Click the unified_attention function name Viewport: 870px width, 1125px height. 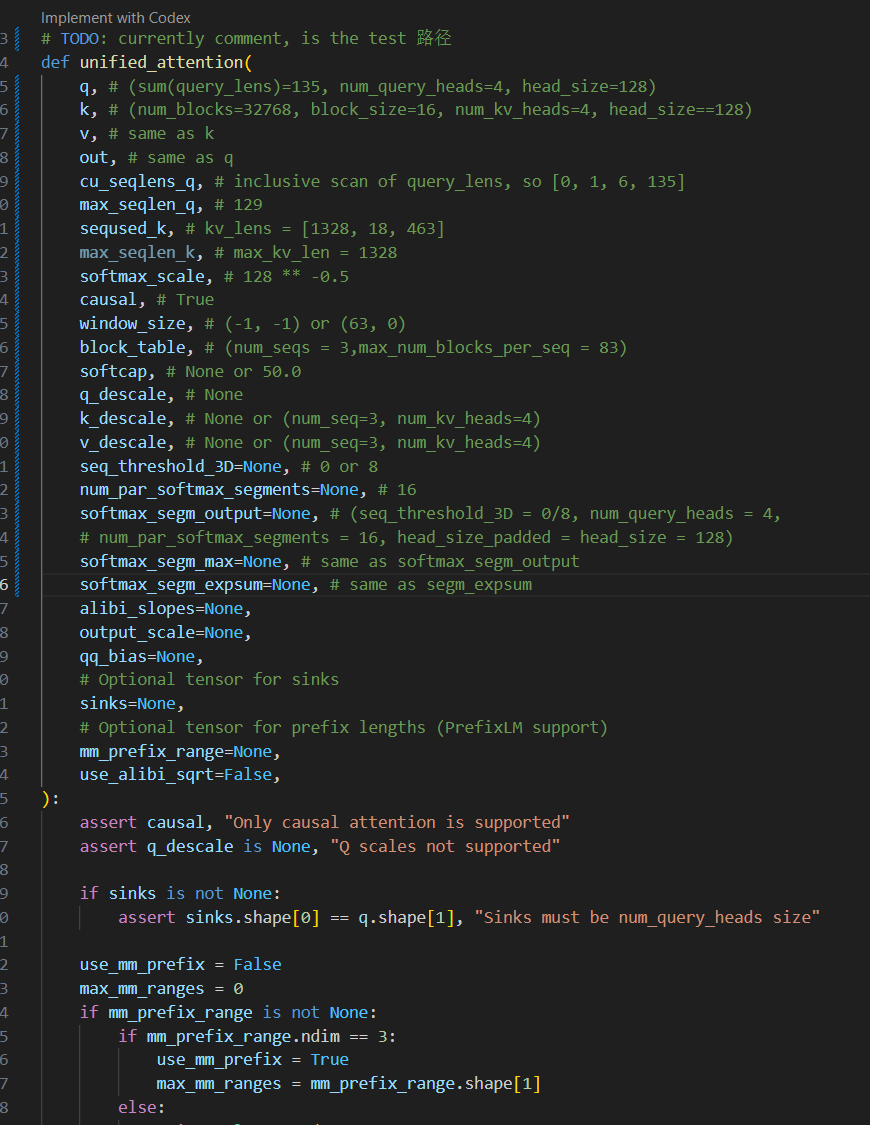click(161, 62)
